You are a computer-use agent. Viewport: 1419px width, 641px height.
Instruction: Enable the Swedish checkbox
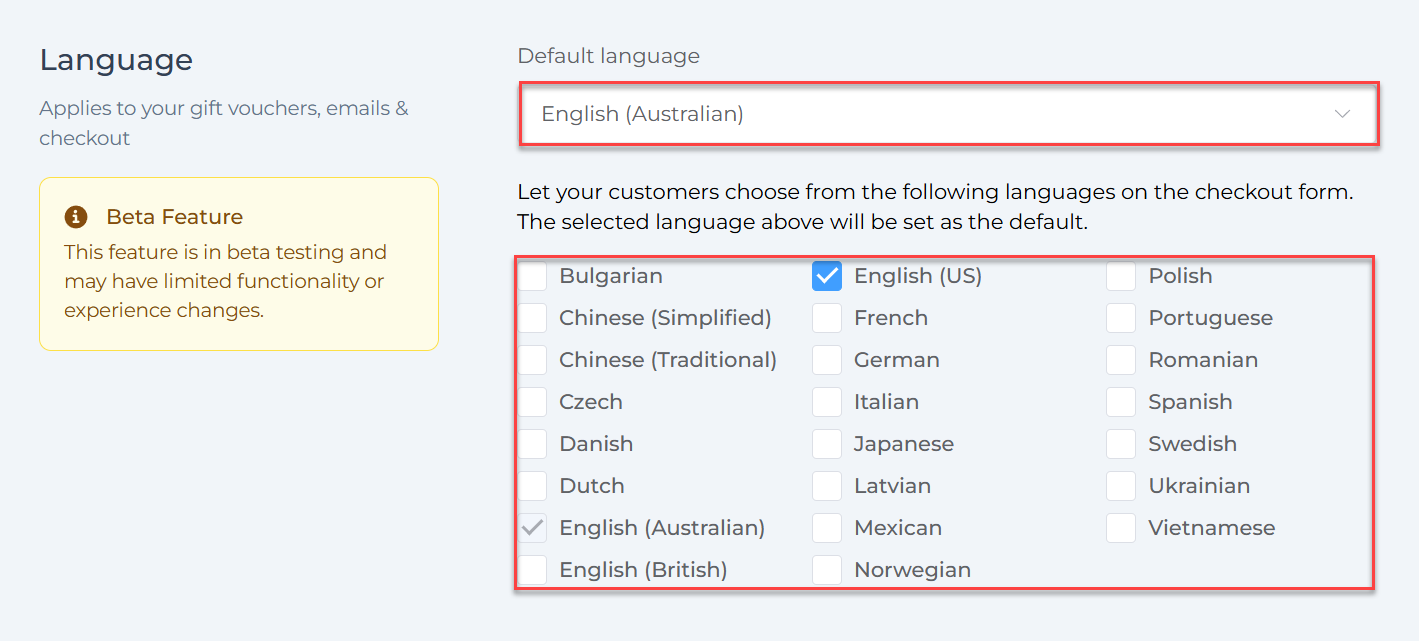tap(1121, 444)
